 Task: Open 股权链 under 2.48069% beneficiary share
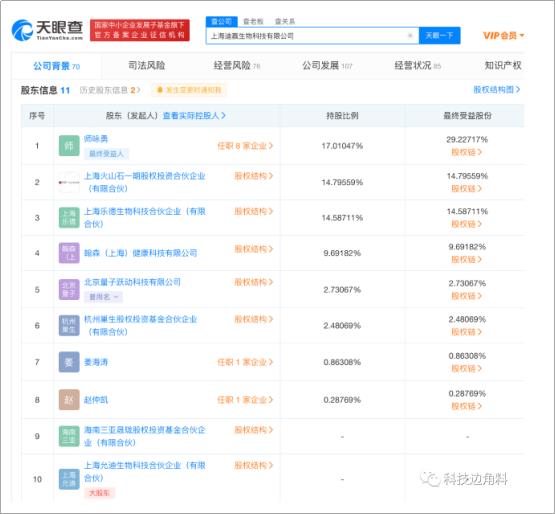pyautogui.click(x=467, y=332)
